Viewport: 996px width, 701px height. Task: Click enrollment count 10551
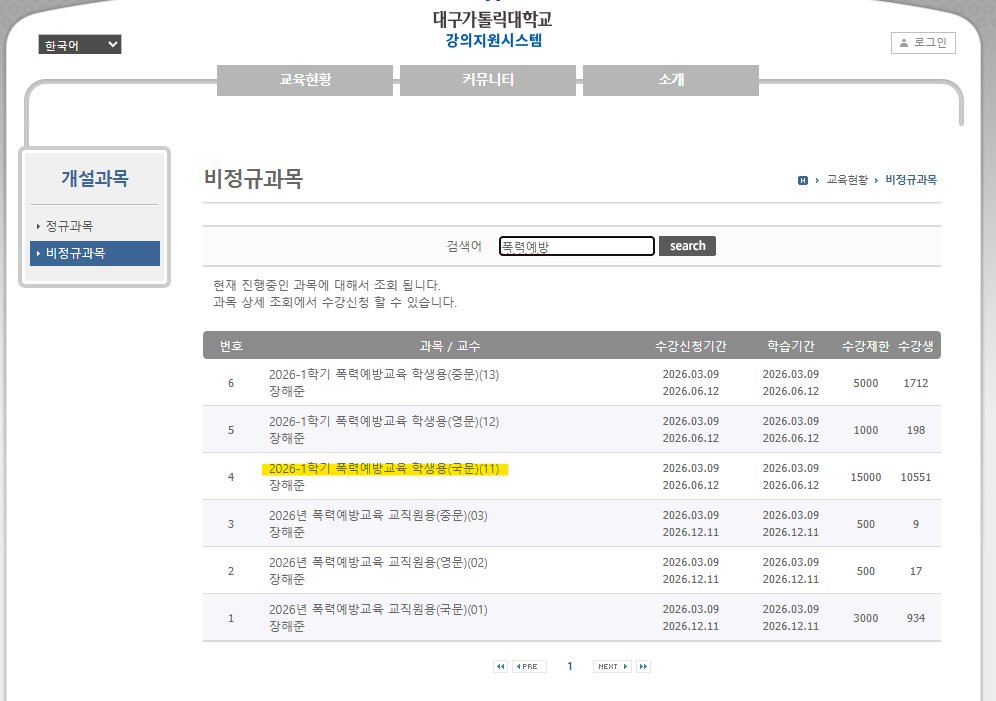point(915,477)
